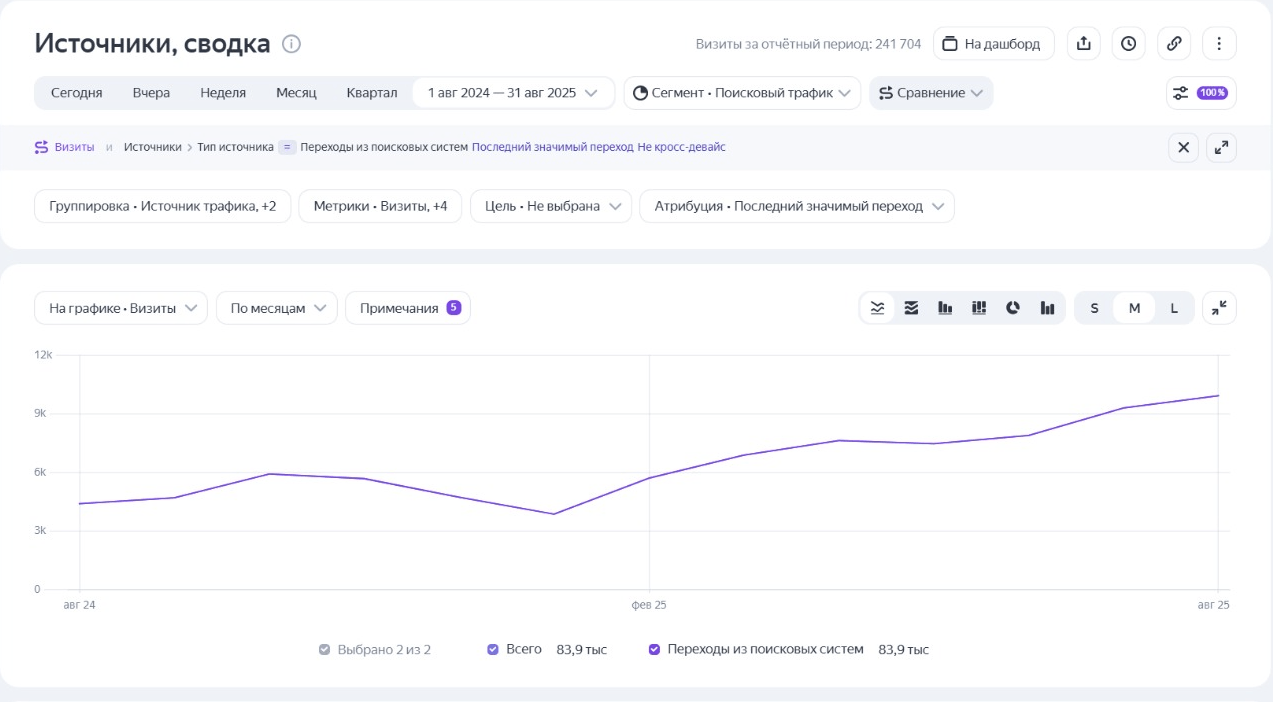Select the 'Неделя' period tab
This screenshot has height=702, width=1273.
pyautogui.click(x=223, y=93)
